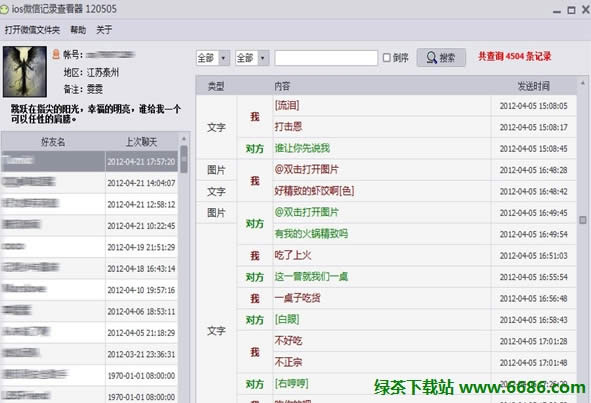Open the 关于 menu
The image size is (591, 403).
104,30
